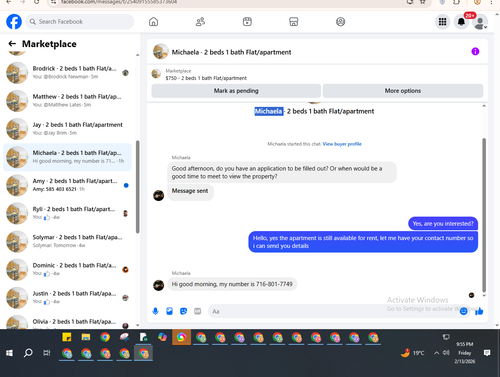Open the Brodrick conversation
Viewport: 500px width, 377px height.
(x=68, y=73)
